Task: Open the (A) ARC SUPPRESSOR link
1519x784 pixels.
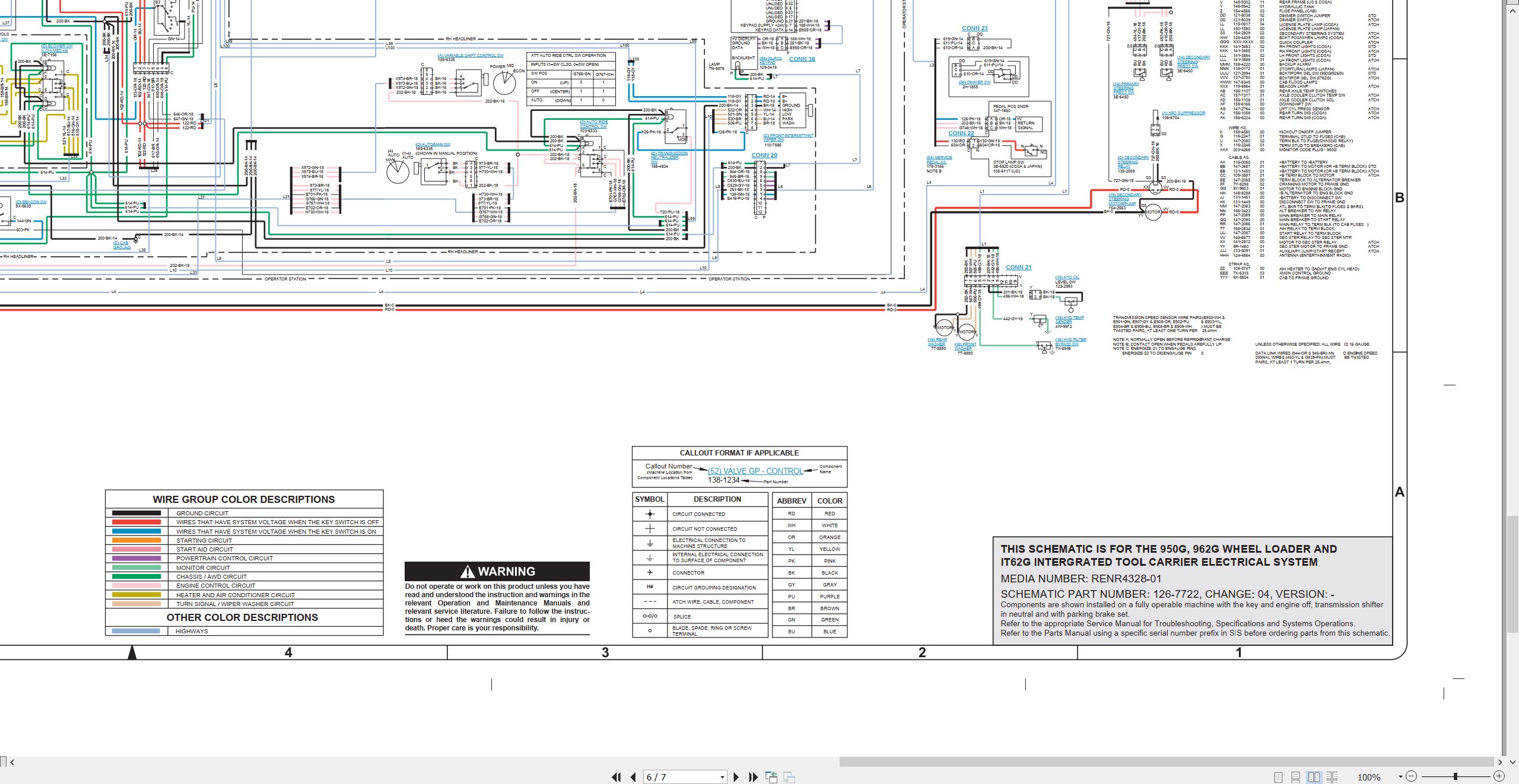Action: [x=1183, y=113]
